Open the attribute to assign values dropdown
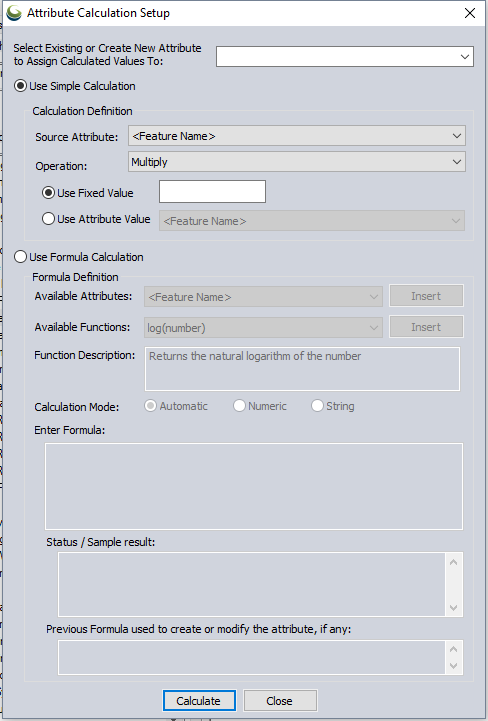This screenshot has width=488, height=721. pyautogui.click(x=345, y=57)
